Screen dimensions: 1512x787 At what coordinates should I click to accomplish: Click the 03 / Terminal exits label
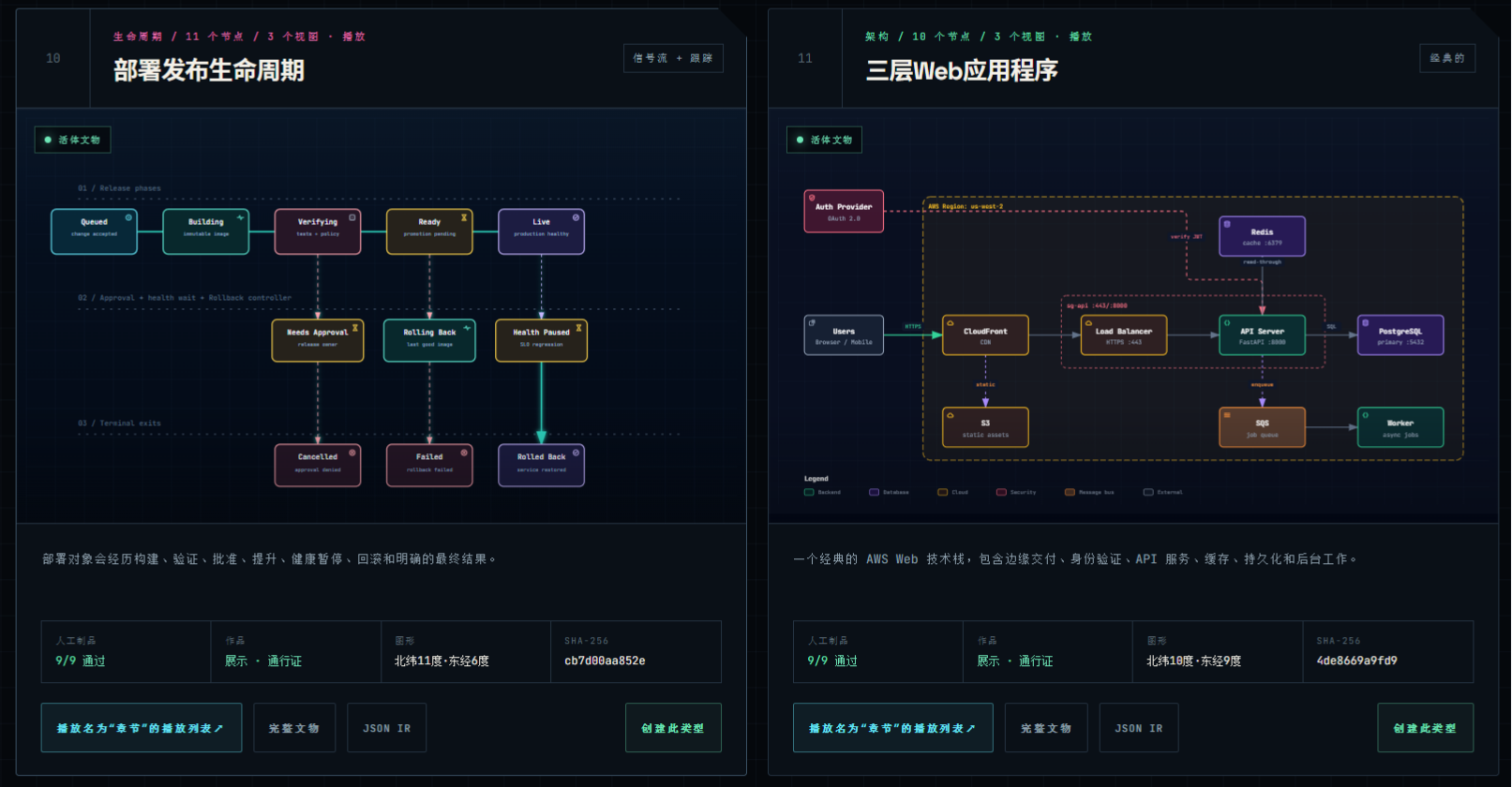(119, 423)
